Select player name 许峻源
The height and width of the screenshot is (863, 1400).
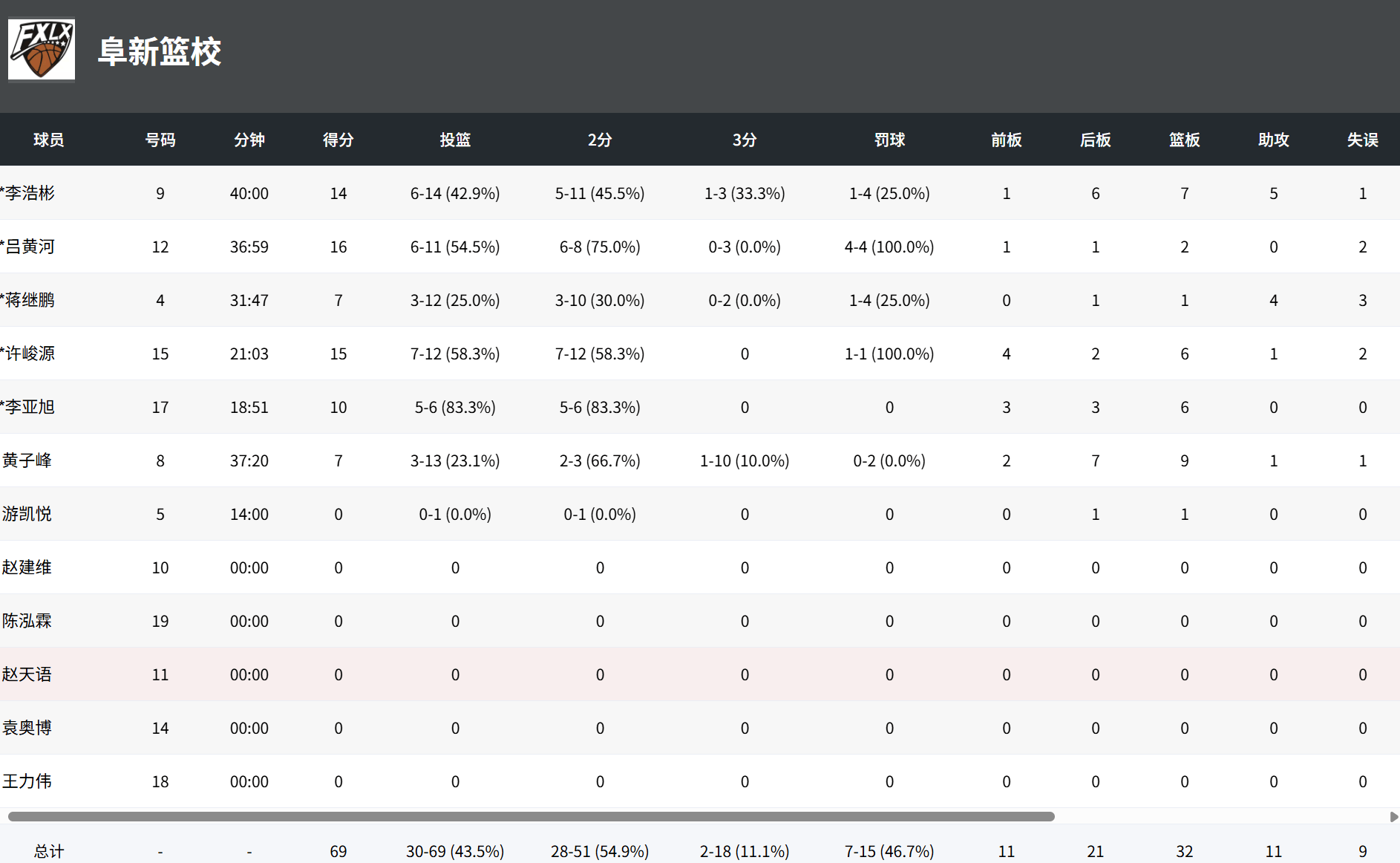point(30,354)
